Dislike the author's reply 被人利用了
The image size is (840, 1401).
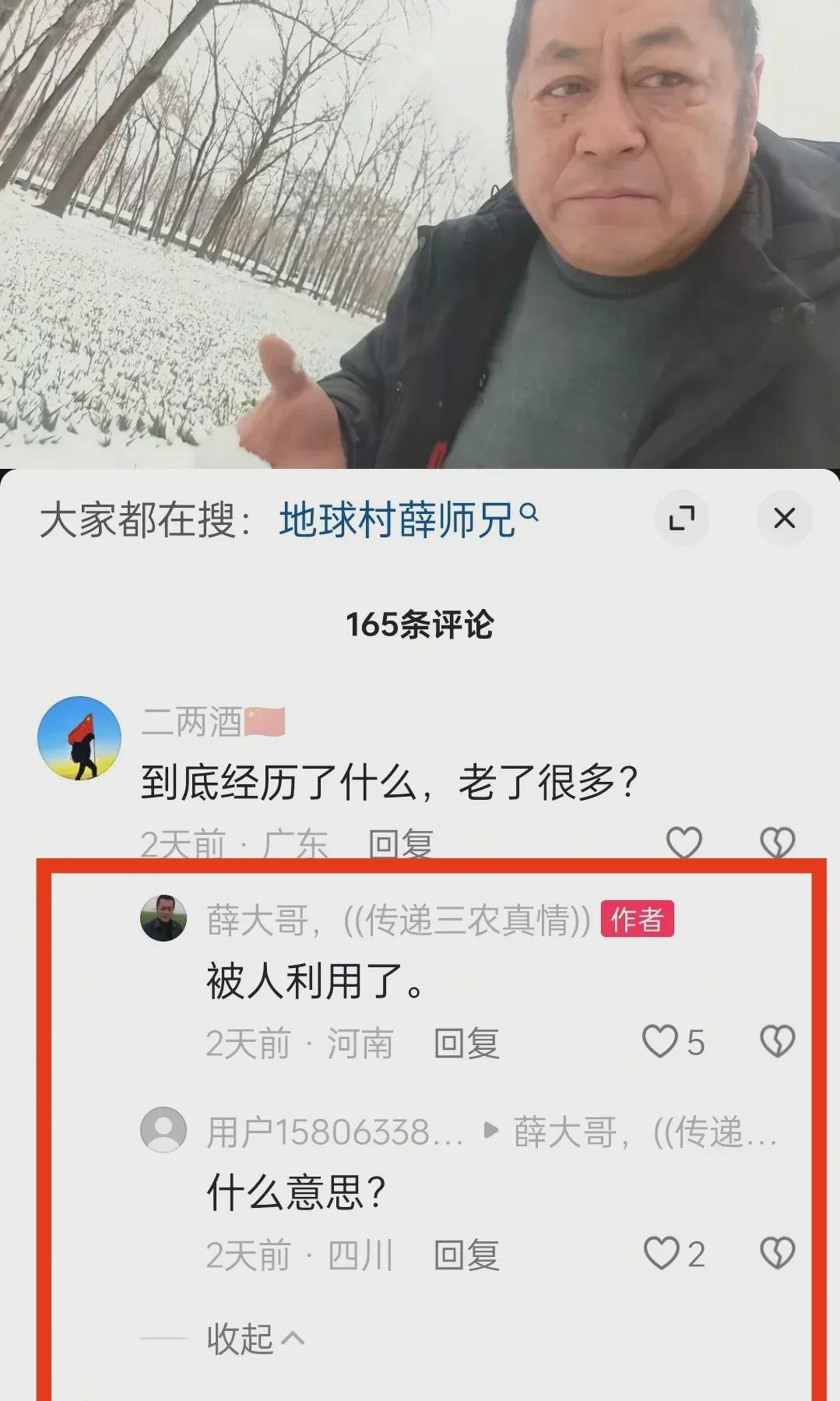(777, 1042)
